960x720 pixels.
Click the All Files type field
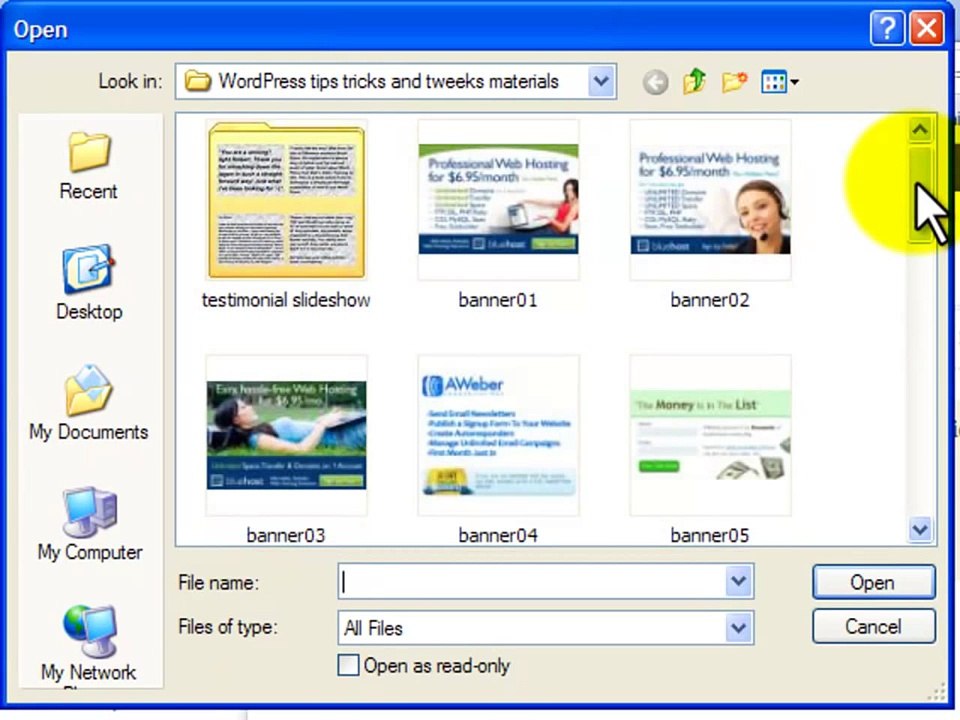point(531,628)
